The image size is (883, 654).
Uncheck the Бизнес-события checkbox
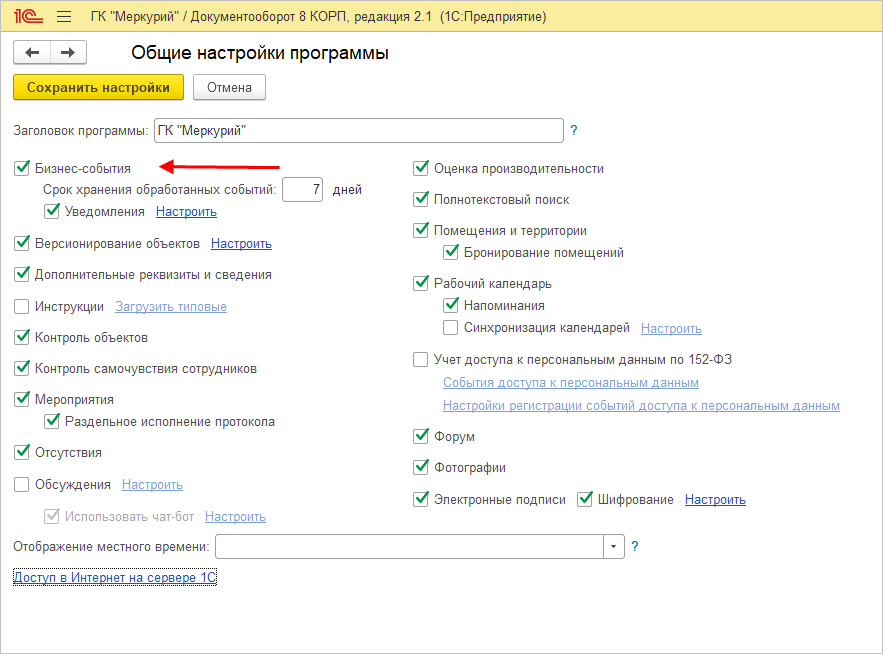click(21, 168)
